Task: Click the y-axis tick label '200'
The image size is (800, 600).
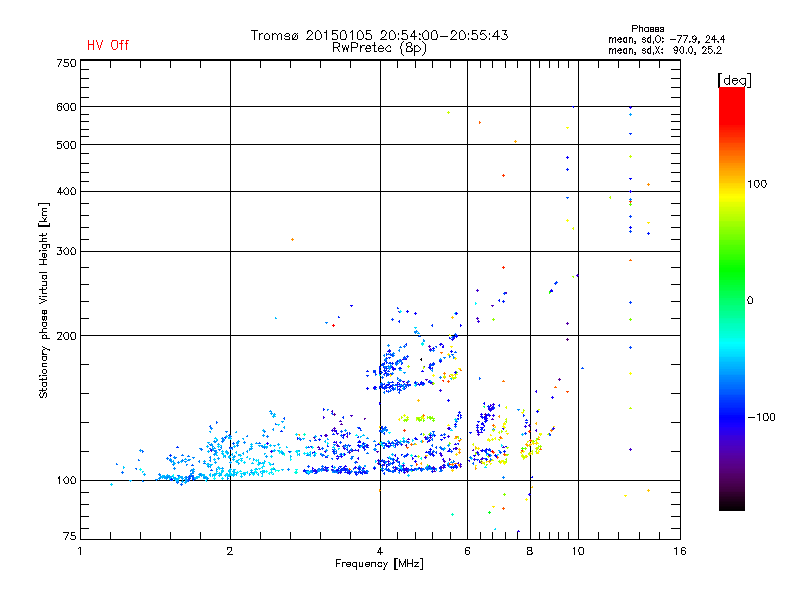Action: coord(66,336)
